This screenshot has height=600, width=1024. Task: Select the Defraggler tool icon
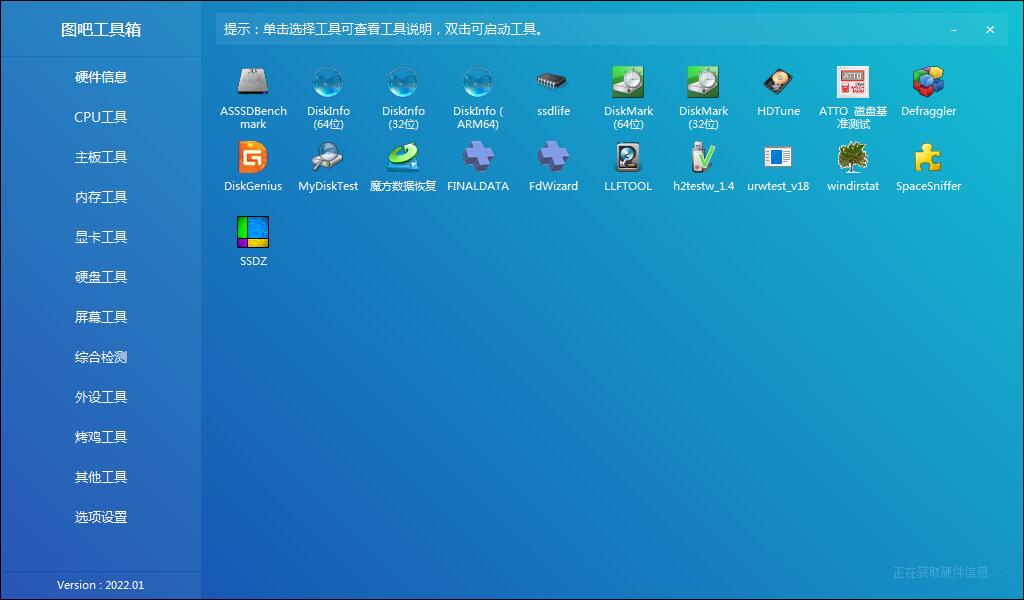click(928, 90)
